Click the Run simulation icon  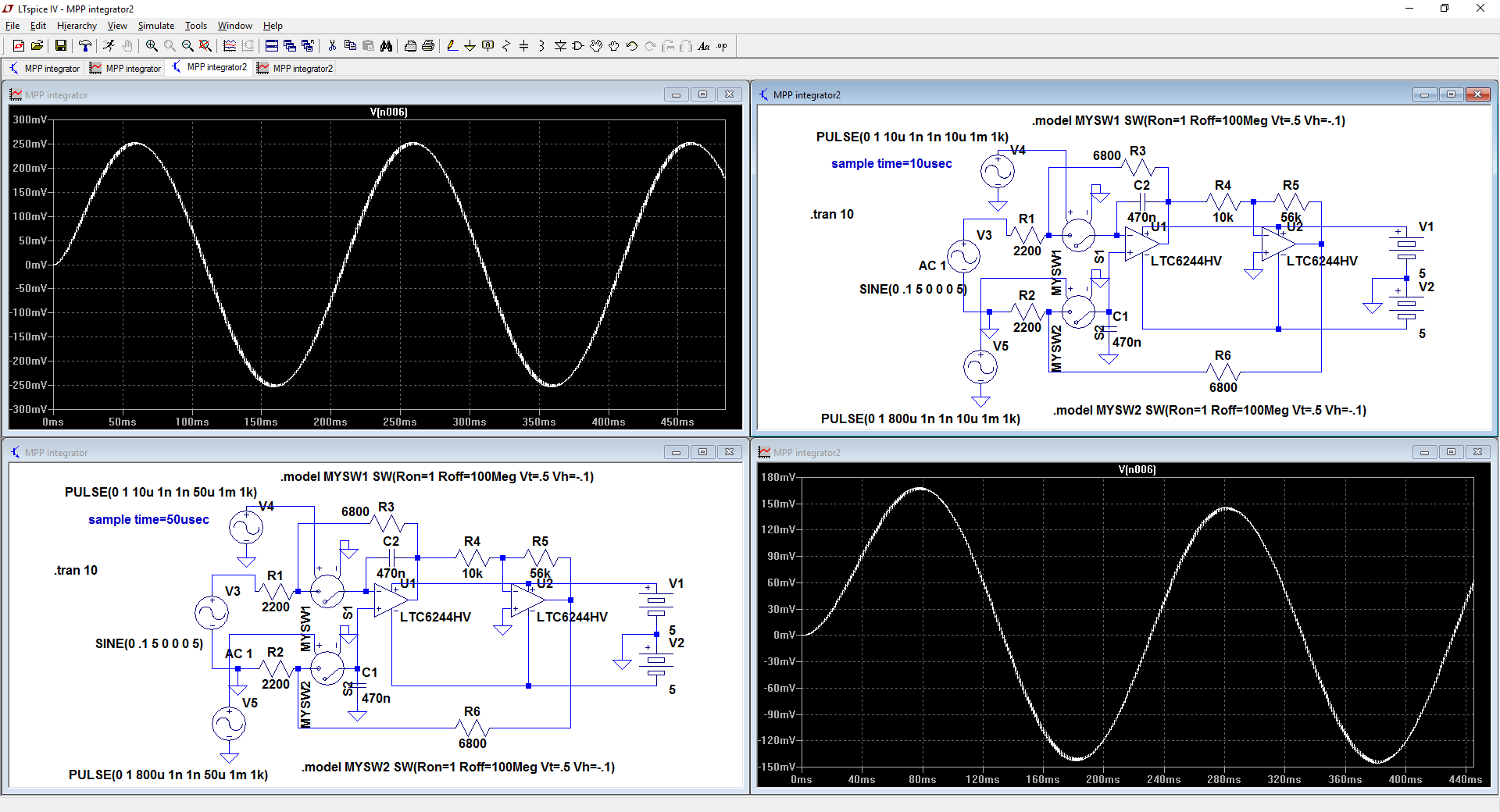(x=109, y=46)
